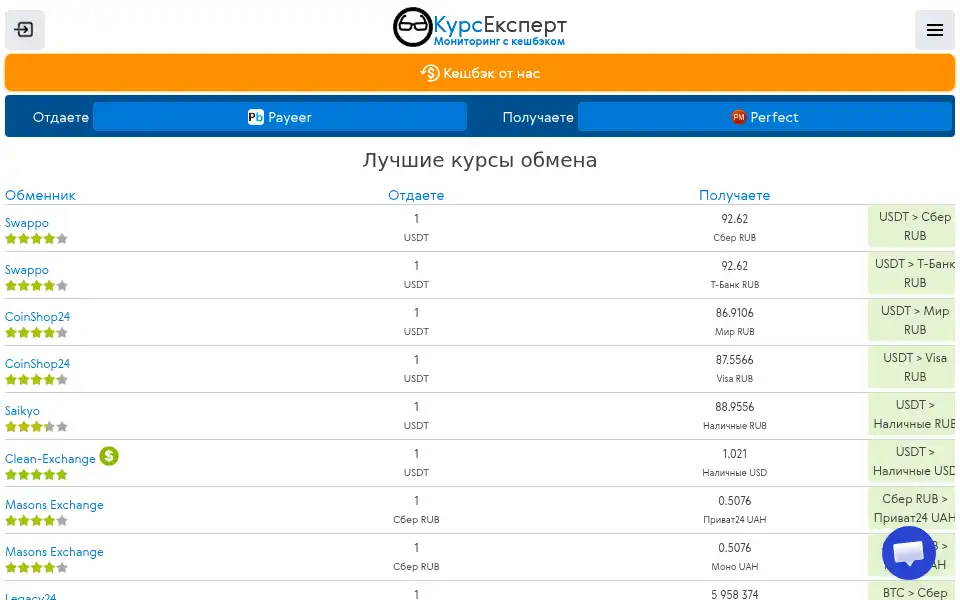Click the Мониторинг с кешбэком tagline
960x600 pixels.
pos(500,42)
